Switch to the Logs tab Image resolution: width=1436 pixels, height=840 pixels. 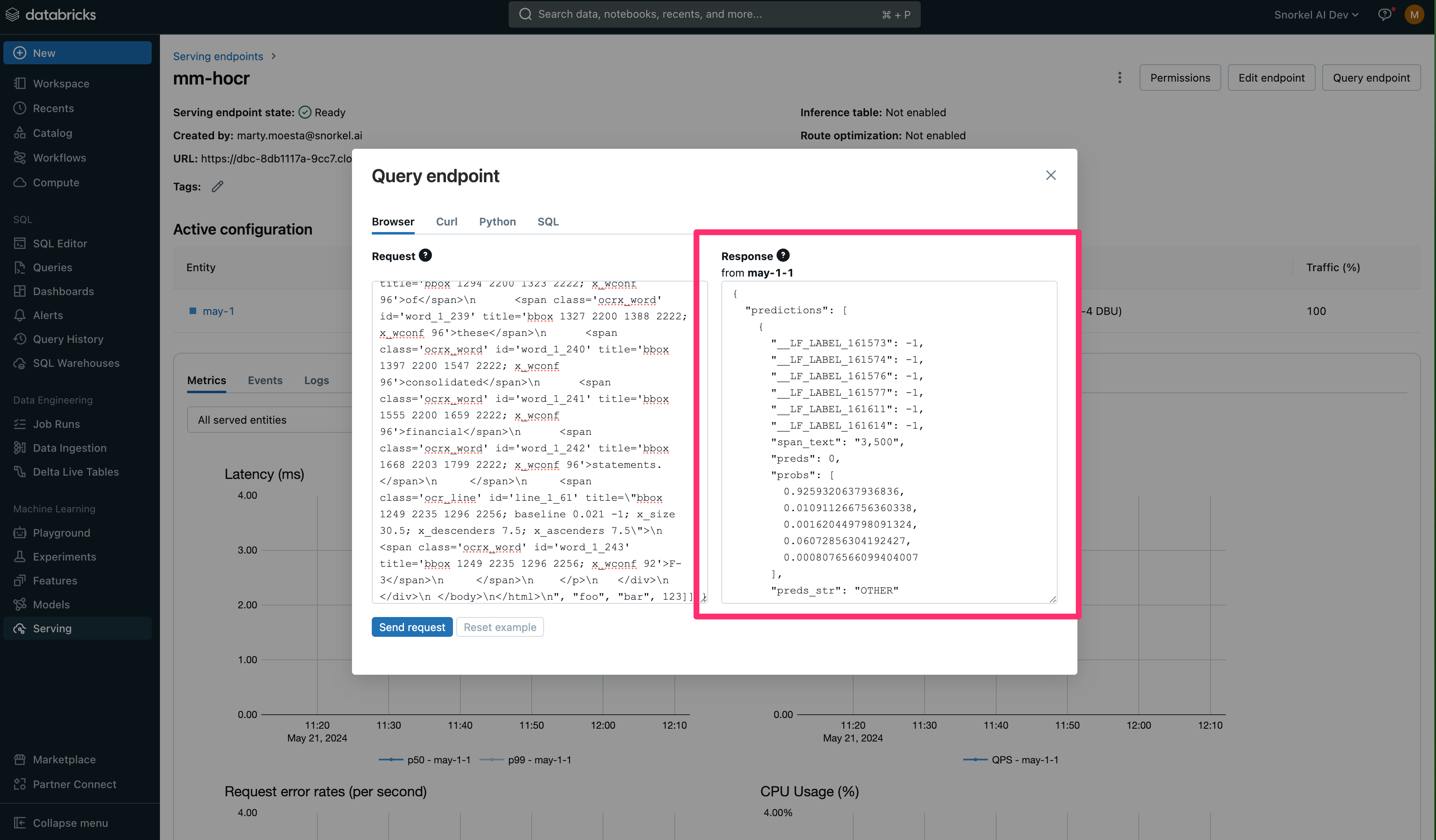pyautogui.click(x=317, y=380)
